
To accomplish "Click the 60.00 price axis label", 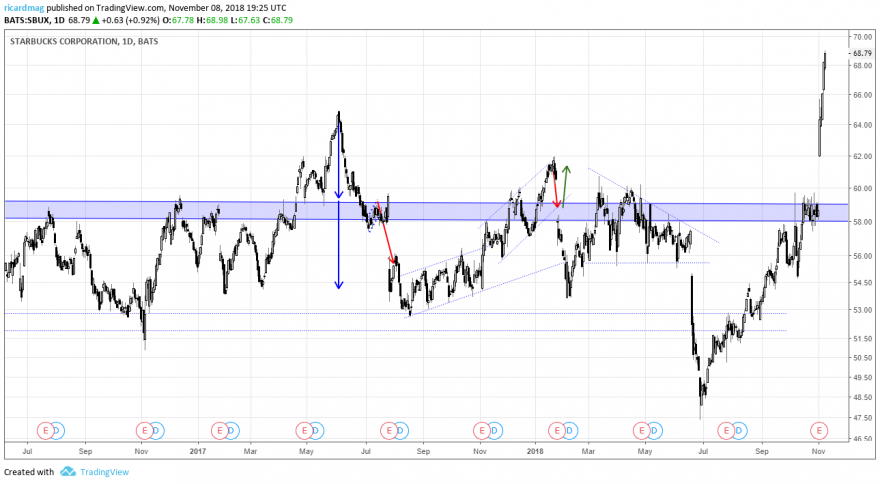I will (x=863, y=188).
